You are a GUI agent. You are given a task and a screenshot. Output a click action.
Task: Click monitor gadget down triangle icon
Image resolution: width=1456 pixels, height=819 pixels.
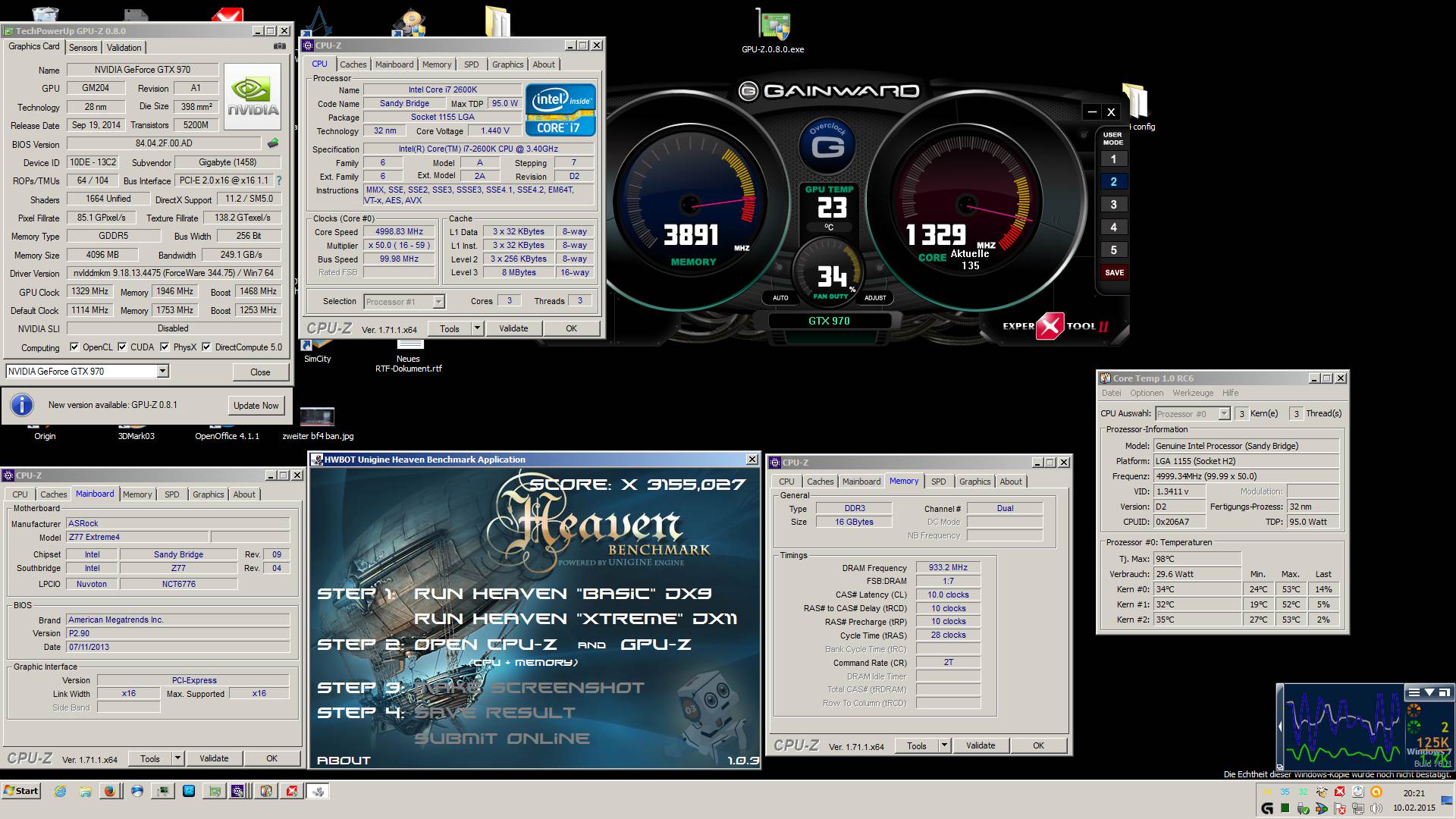(x=1429, y=692)
